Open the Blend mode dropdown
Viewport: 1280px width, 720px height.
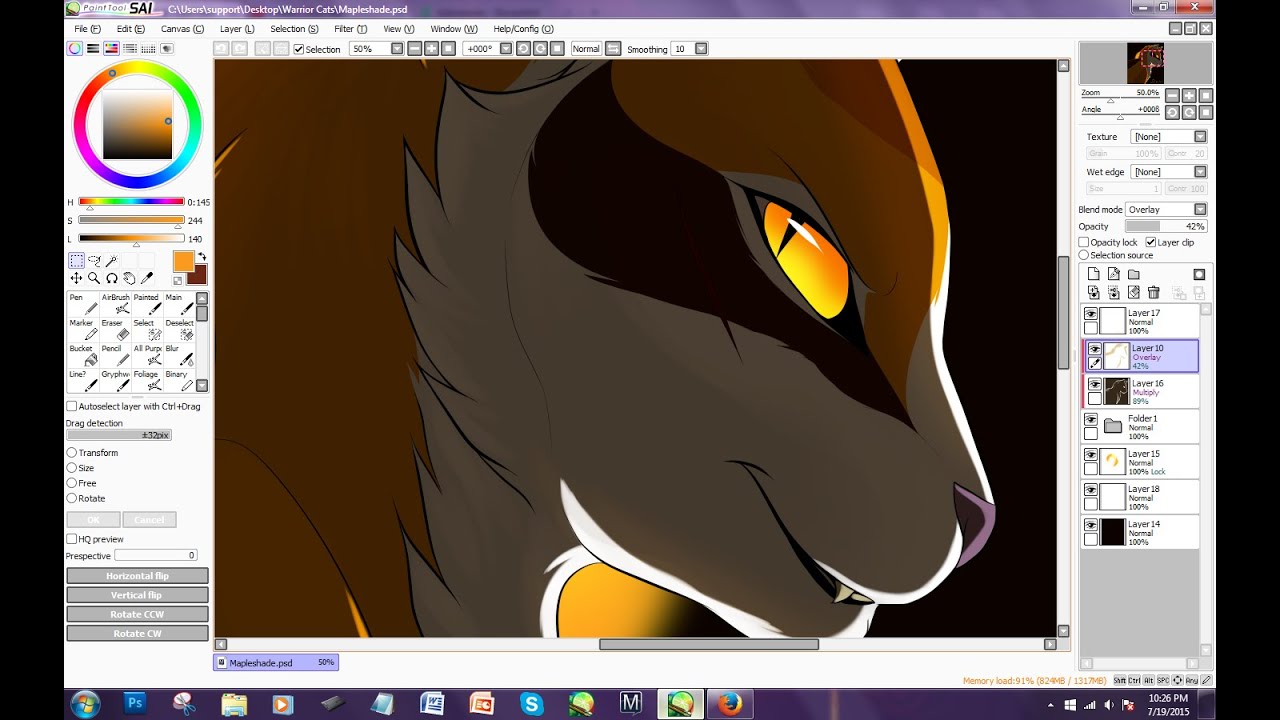tap(1200, 210)
